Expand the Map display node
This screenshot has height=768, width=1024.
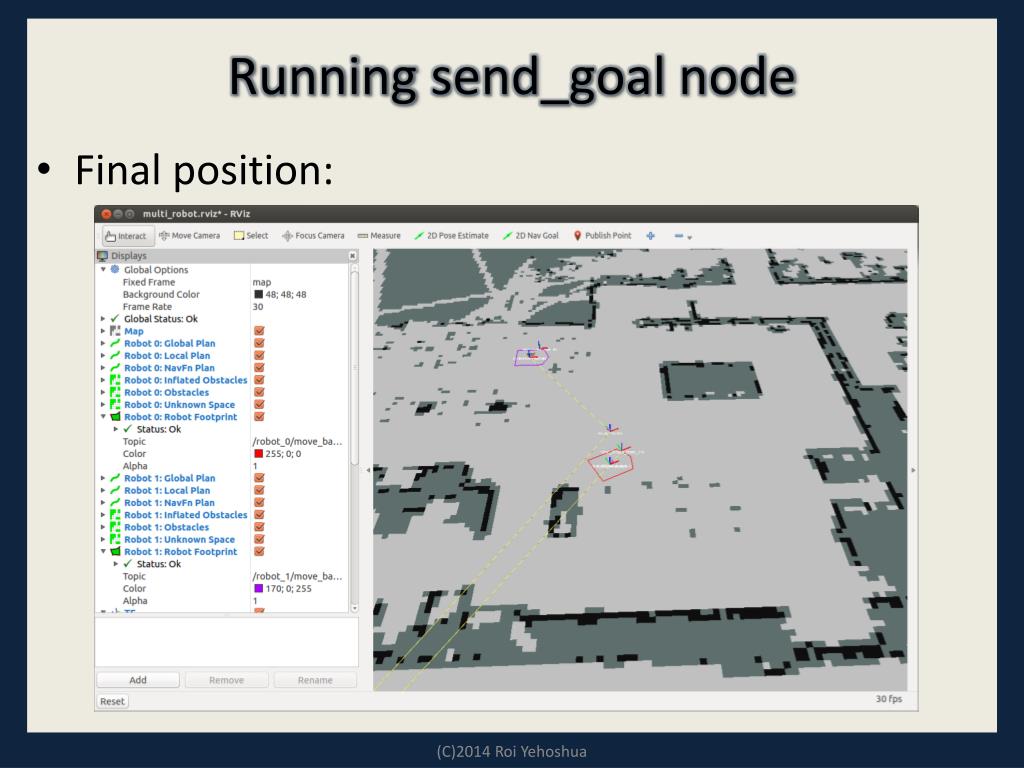point(103,331)
